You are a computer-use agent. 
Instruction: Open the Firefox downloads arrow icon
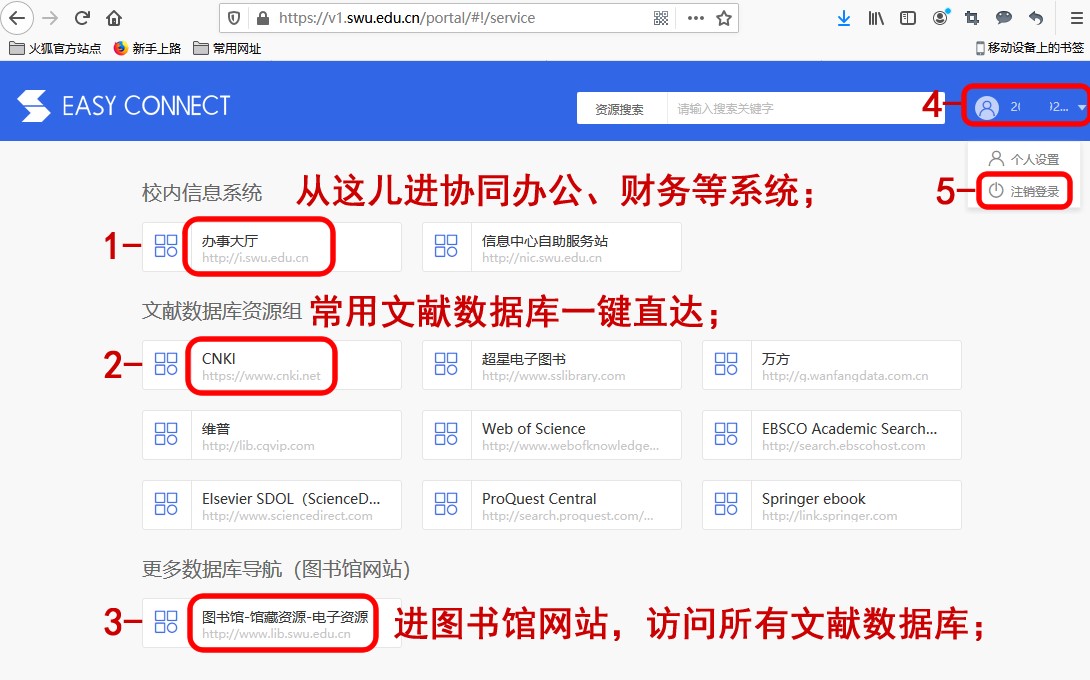(844, 18)
